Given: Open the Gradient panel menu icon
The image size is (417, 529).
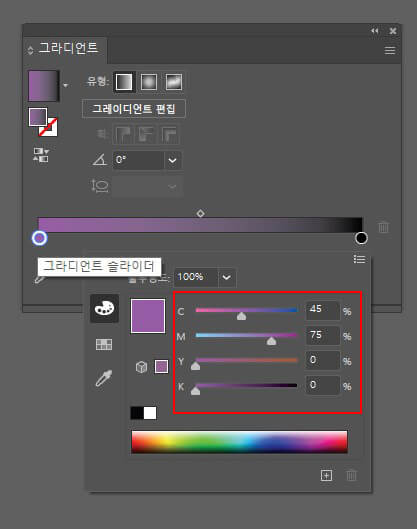Looking at the screenshot, I should coord(390,51).
